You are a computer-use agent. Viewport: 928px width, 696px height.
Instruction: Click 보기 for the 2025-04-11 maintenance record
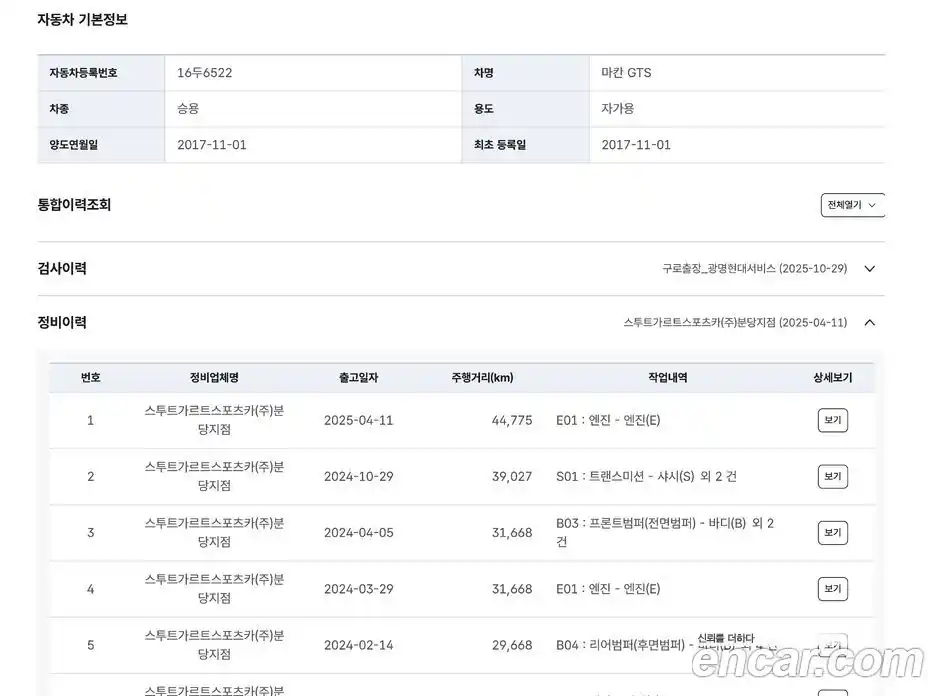click(832, 421)
